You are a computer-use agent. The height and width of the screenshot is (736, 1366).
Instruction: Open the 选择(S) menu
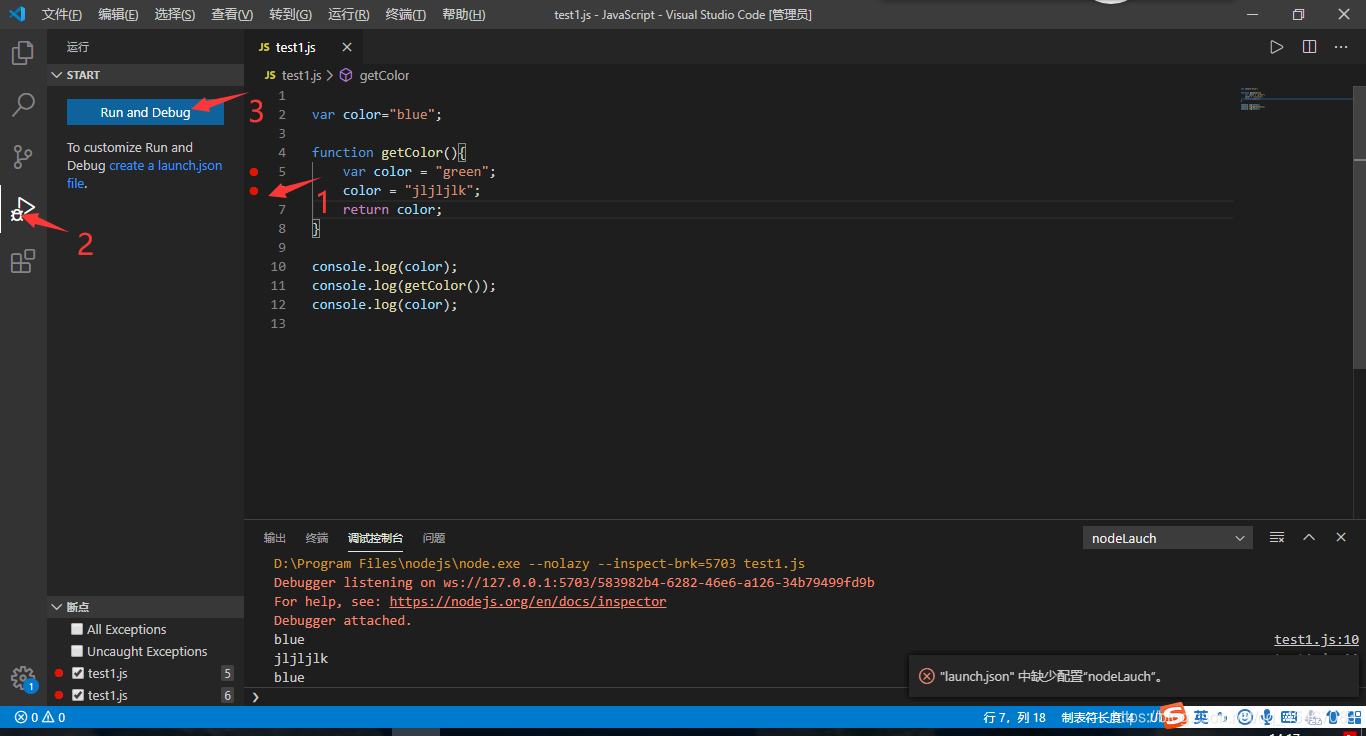(175, 15)
